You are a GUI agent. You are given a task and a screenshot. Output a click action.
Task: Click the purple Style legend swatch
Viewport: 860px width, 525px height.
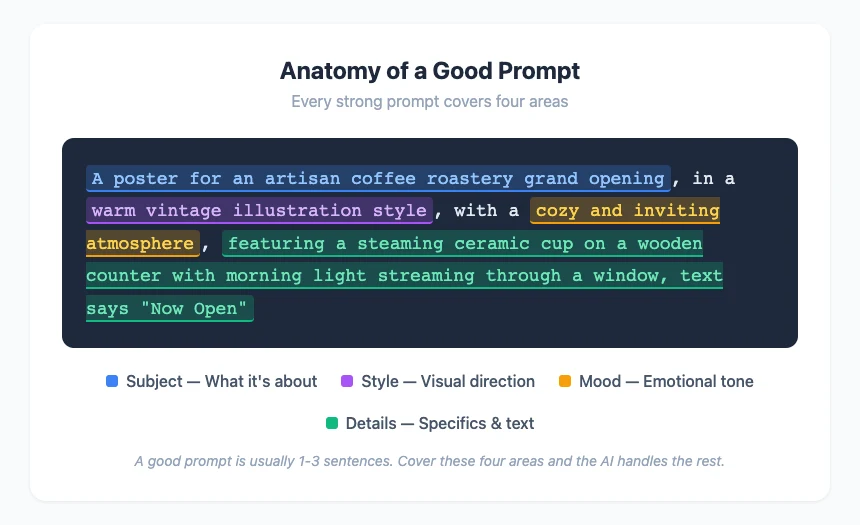click(x=347, y=381)
